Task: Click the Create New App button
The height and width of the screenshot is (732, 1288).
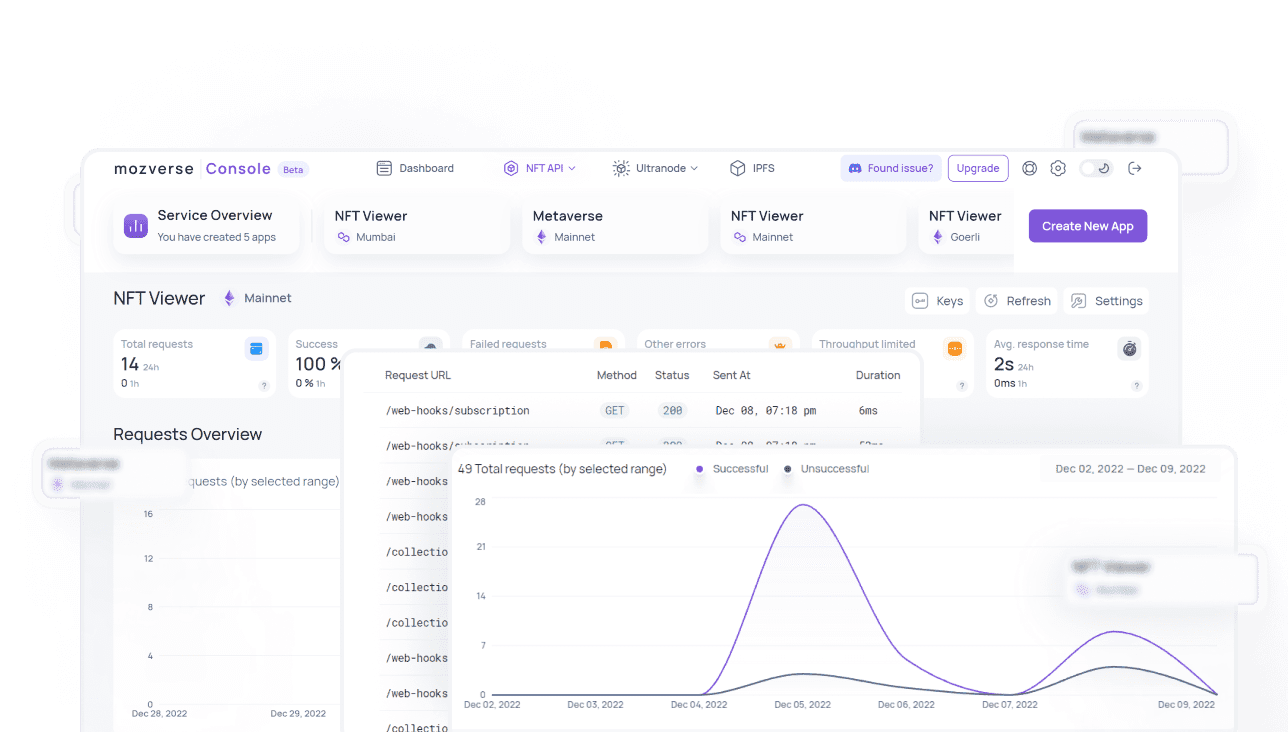Action: 1087,226
